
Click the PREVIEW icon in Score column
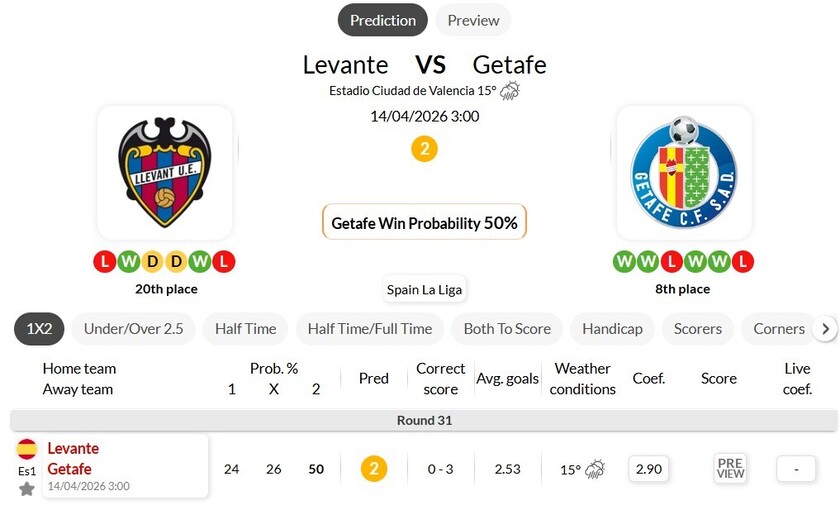click(x=731, y=468)
